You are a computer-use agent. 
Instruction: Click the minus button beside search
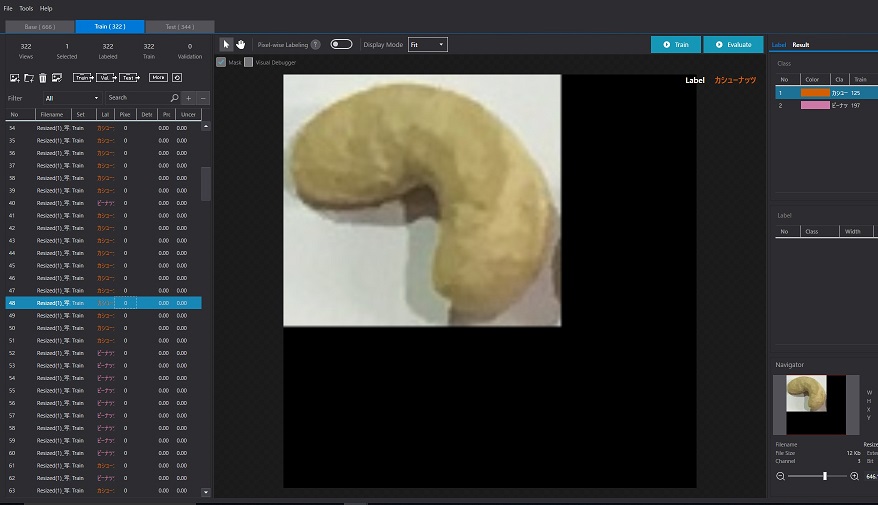pyautogui.click(x=203, y=98)
